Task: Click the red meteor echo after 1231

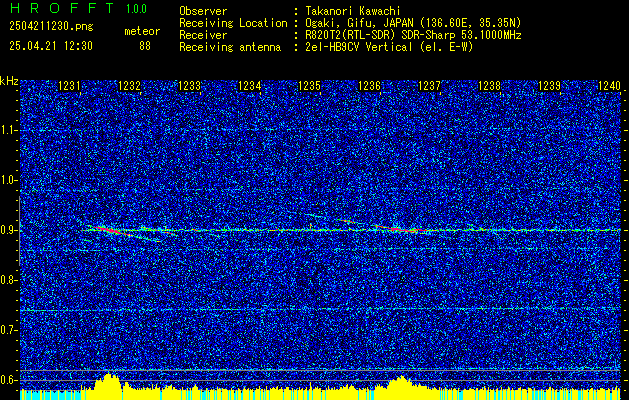Action: point(109,230)
